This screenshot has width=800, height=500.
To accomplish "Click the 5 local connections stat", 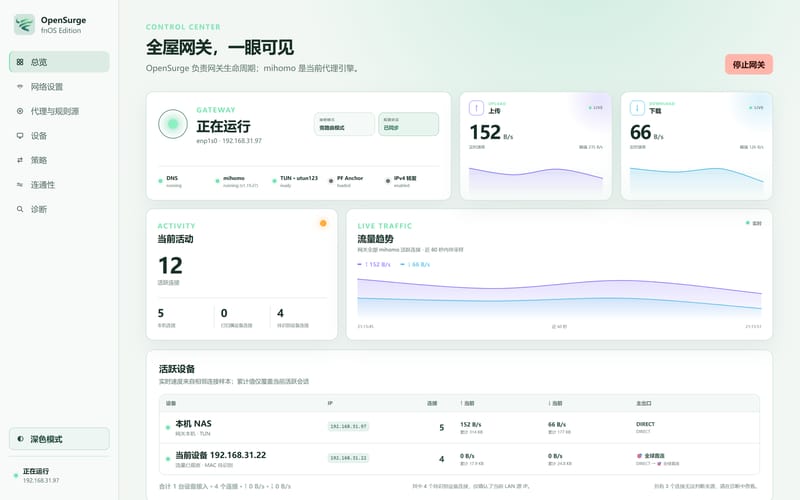I will pos(166,317).
